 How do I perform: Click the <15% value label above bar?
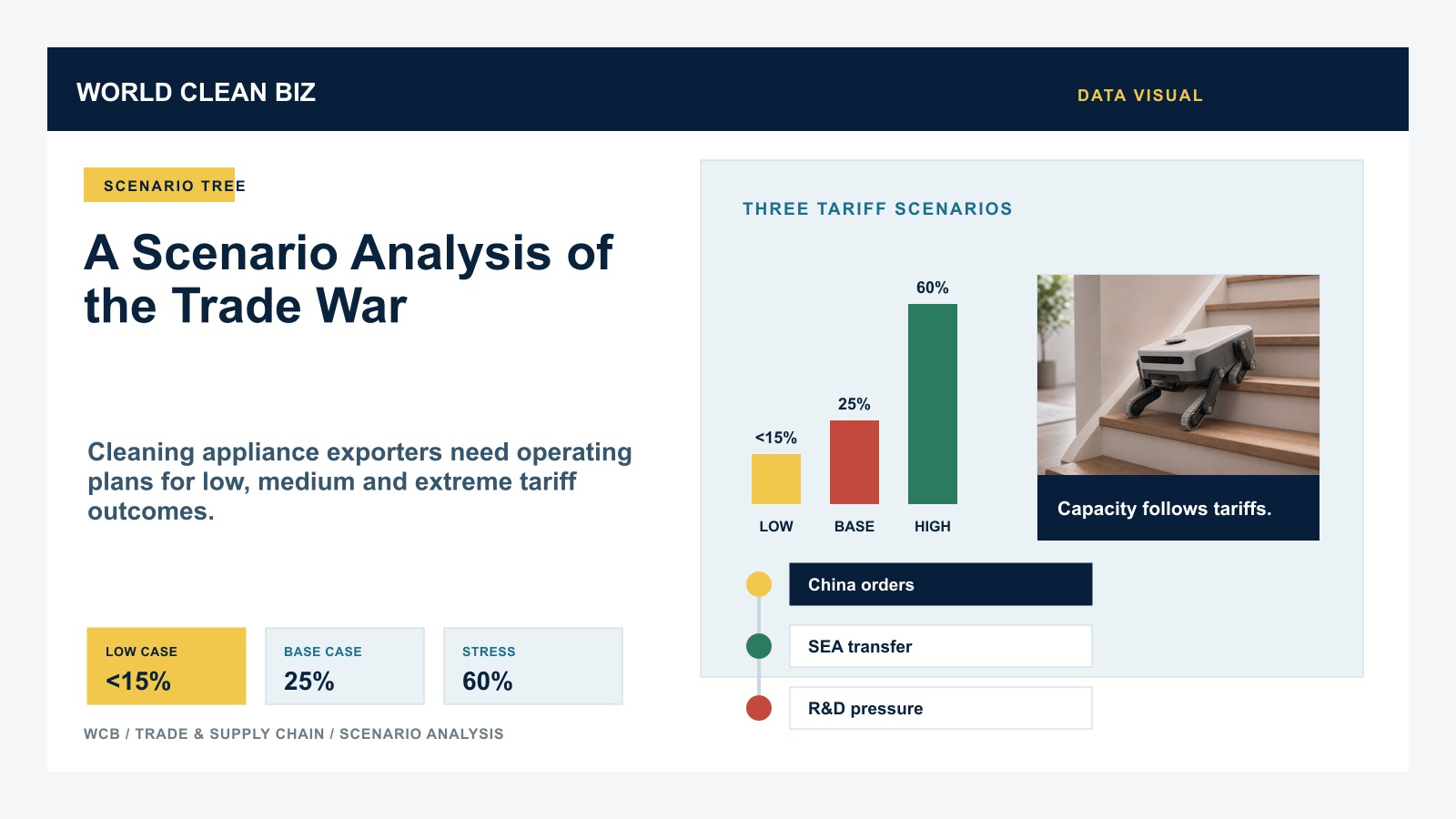point(776,438)
